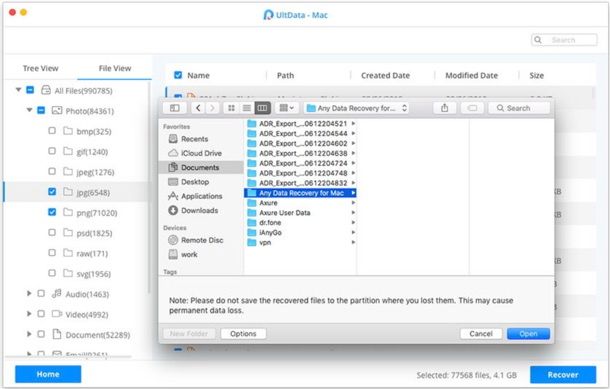Image resolution: width=610 pixels, height=389 pixels.
Task: Click the Home button
Action: 48,374
